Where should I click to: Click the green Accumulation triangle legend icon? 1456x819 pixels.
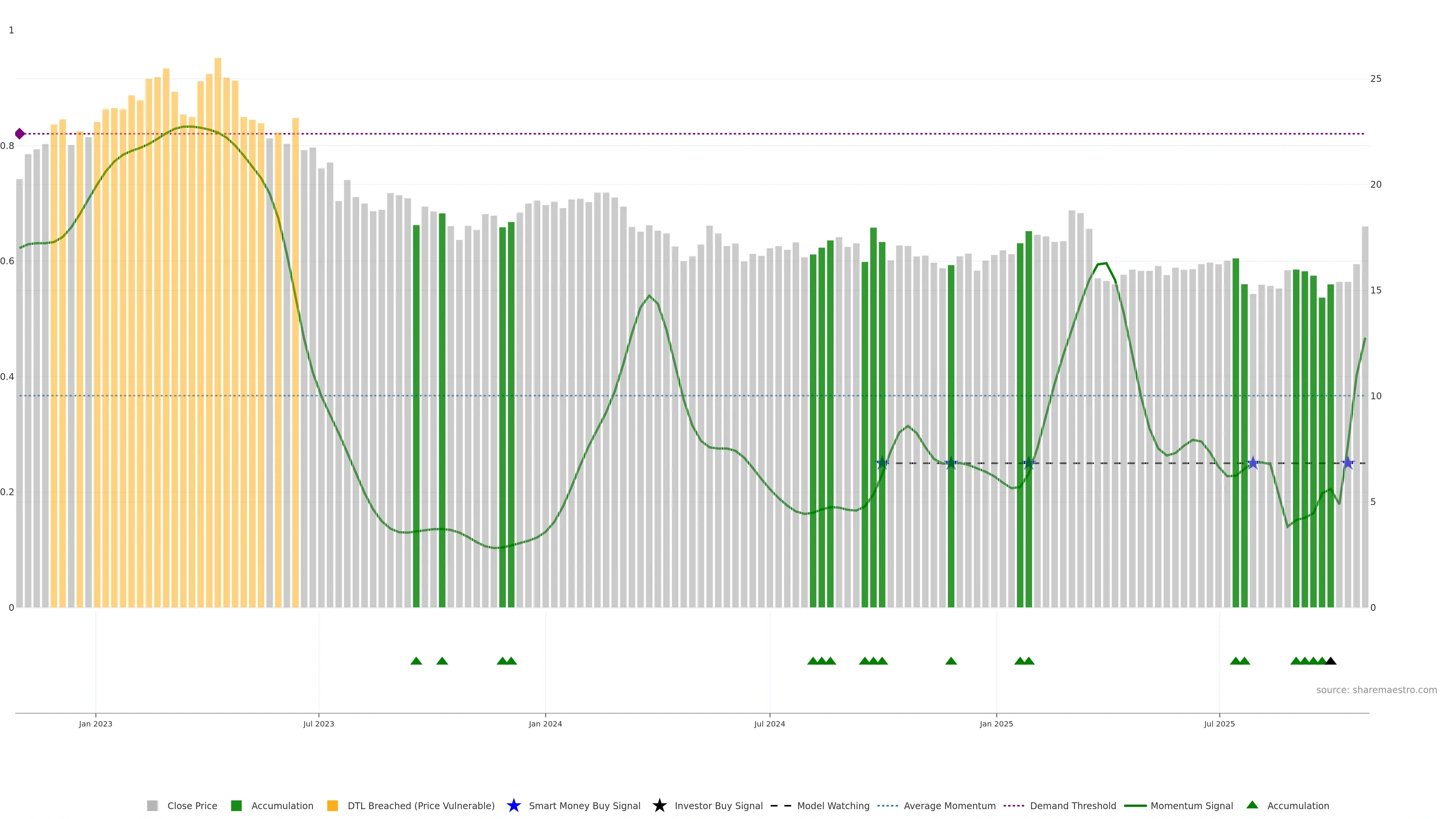click(1252, 805)
